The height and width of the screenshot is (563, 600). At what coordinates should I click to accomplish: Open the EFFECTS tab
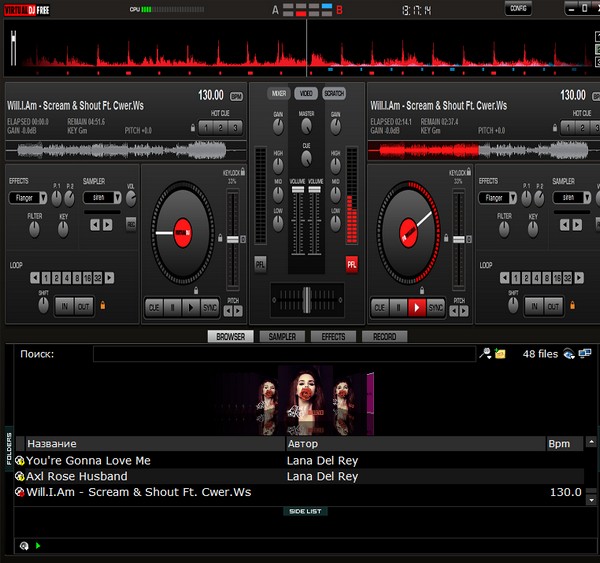point(333,337)
